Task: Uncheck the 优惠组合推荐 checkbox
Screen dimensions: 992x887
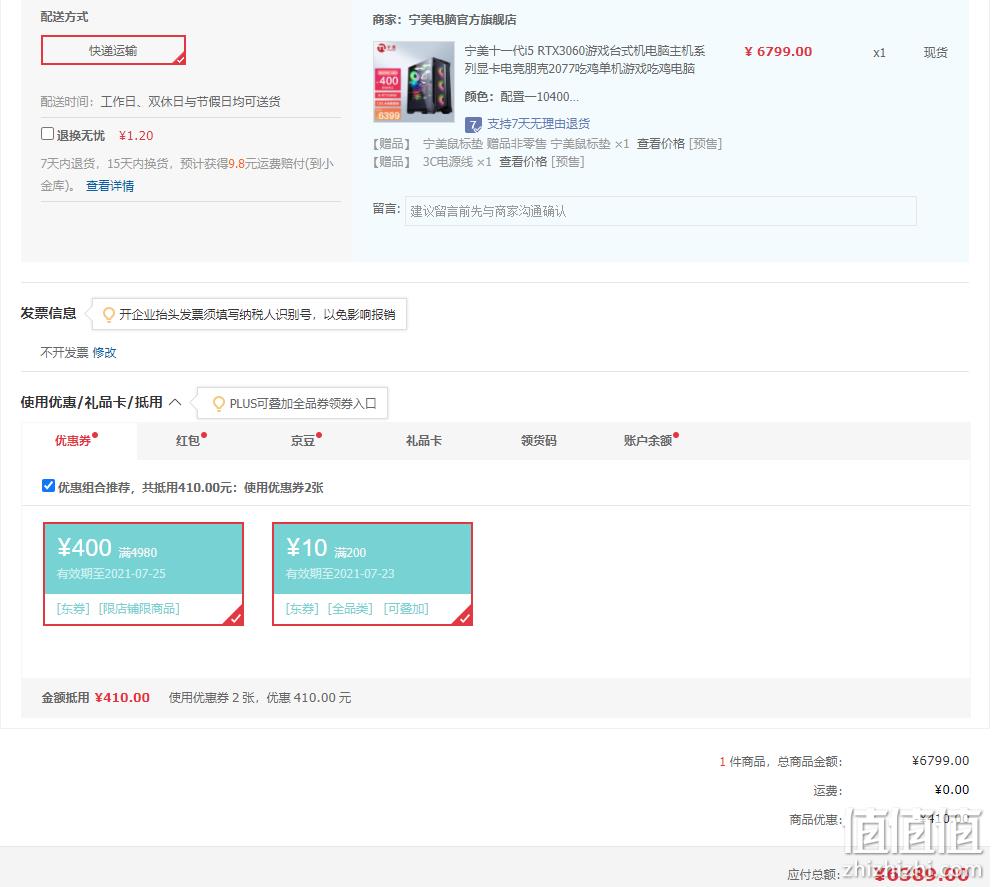Action: (48, 485)
